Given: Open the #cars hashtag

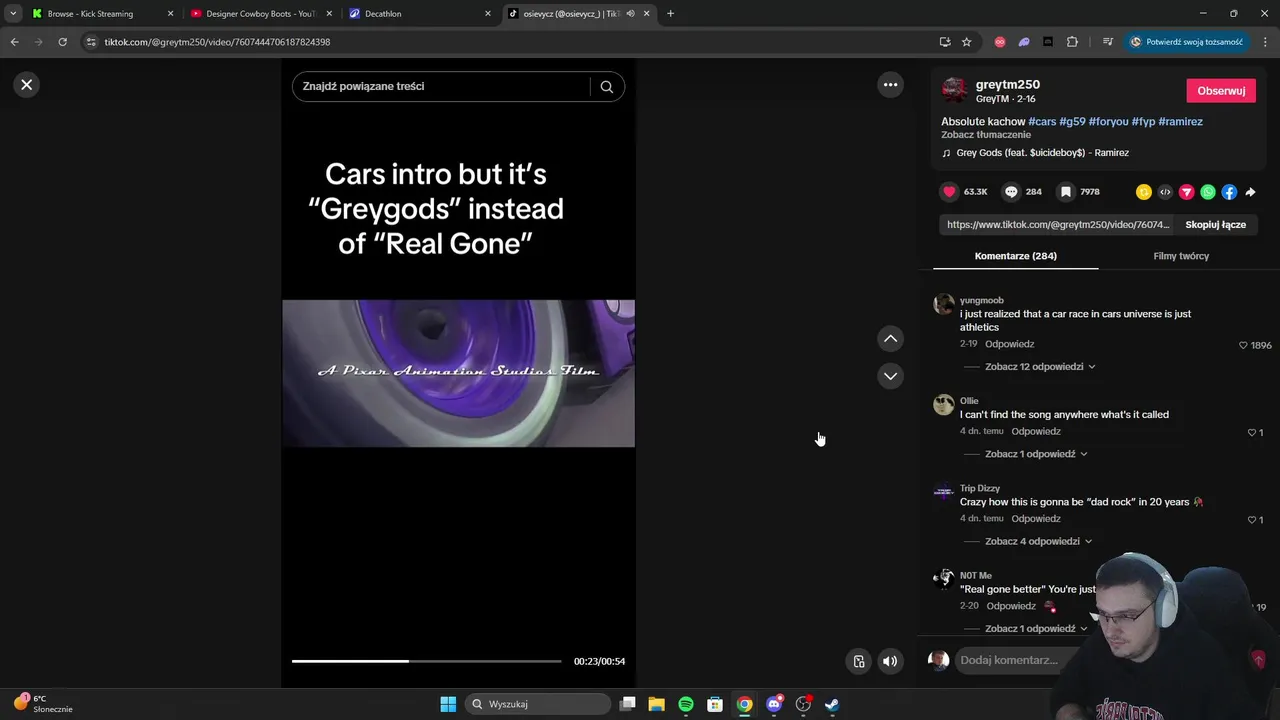Looking at the screenshot, I should coord(1042,122).
